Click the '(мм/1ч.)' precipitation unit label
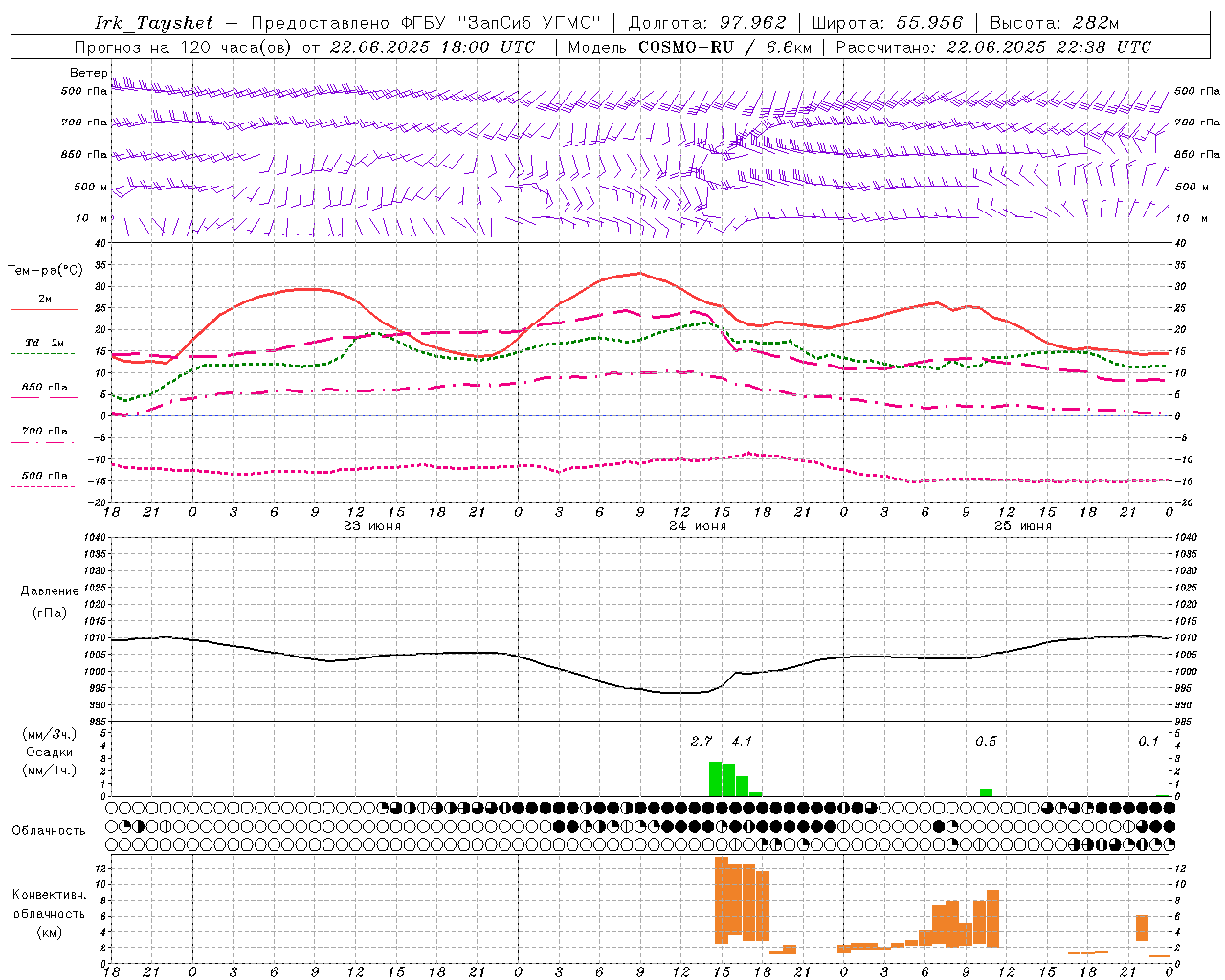This screenshot has height=980, width=1225. pos(50,770)
